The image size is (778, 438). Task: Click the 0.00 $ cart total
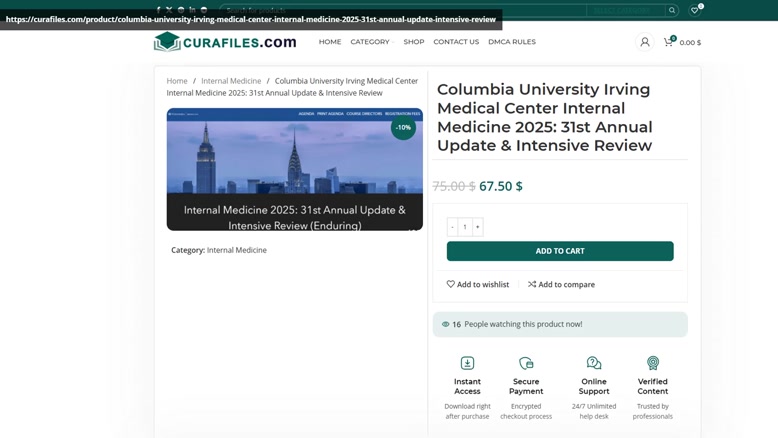pos(690,43)
